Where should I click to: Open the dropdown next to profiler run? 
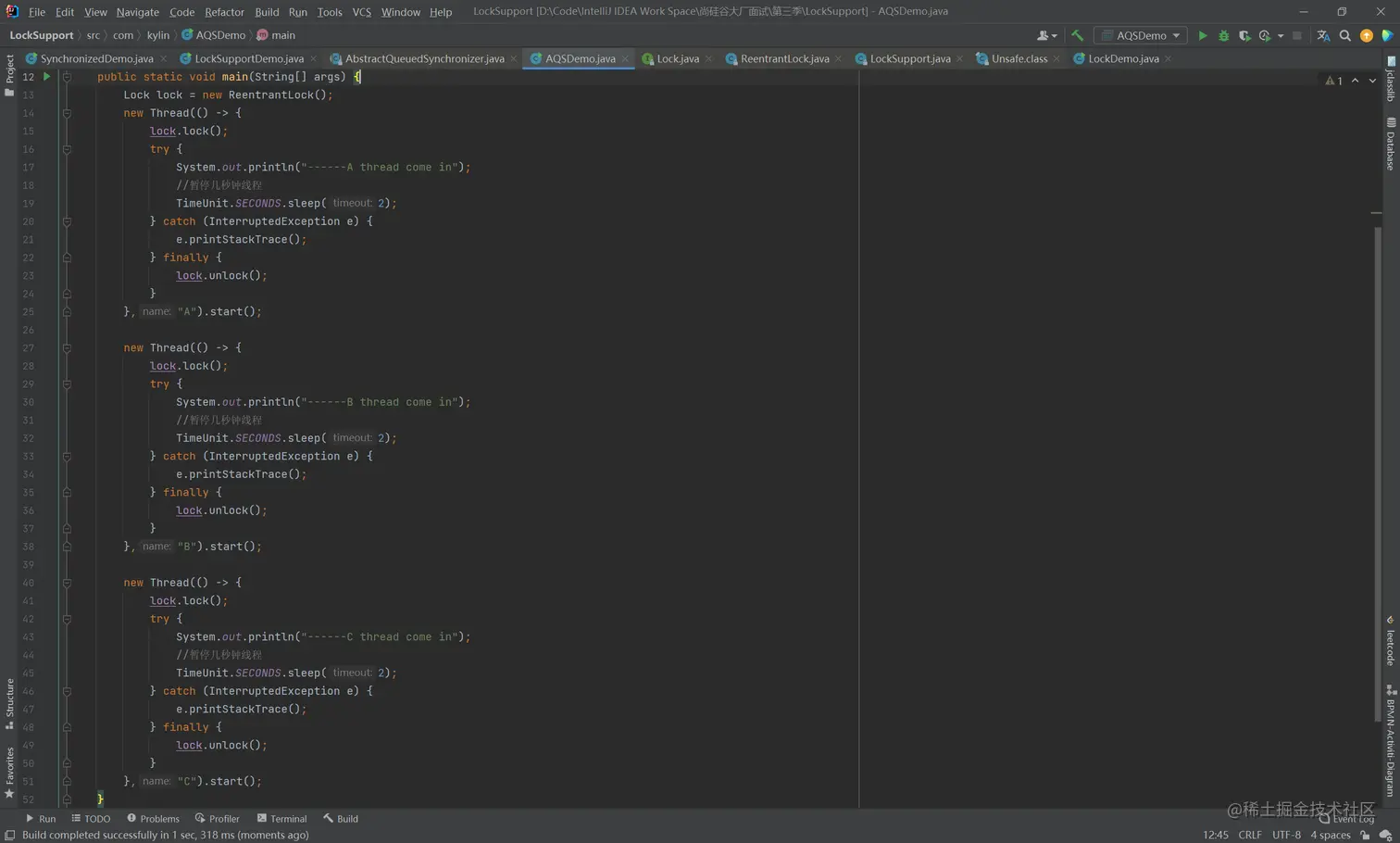coord(1281,36)
